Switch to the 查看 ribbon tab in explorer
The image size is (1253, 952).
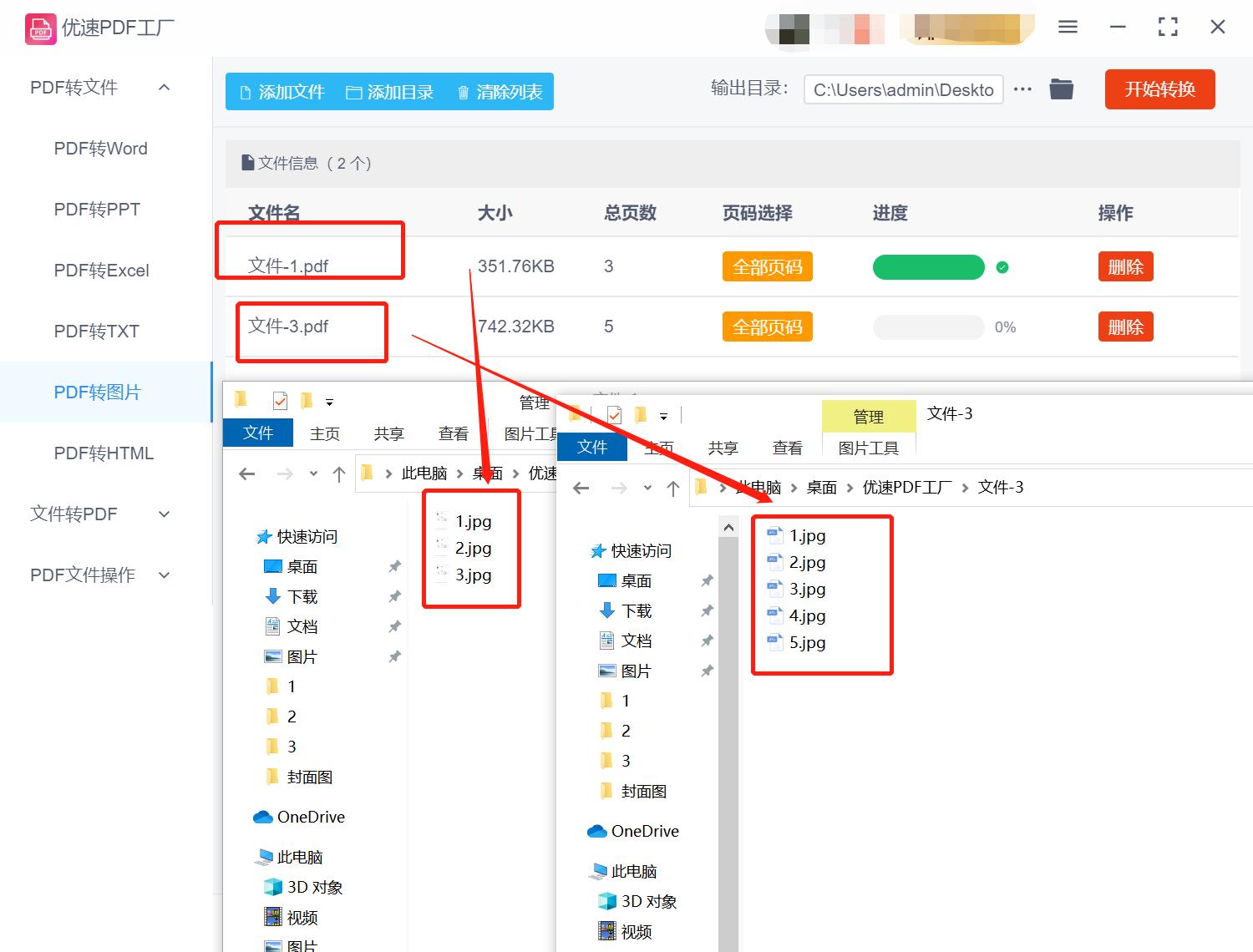[453, 433]
